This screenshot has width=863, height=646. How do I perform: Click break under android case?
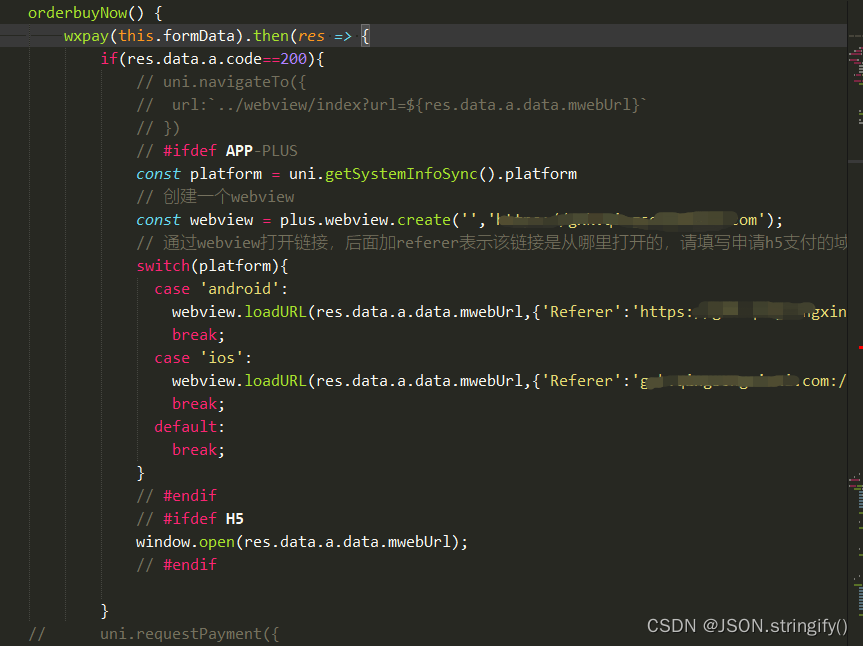click(198, 335)
